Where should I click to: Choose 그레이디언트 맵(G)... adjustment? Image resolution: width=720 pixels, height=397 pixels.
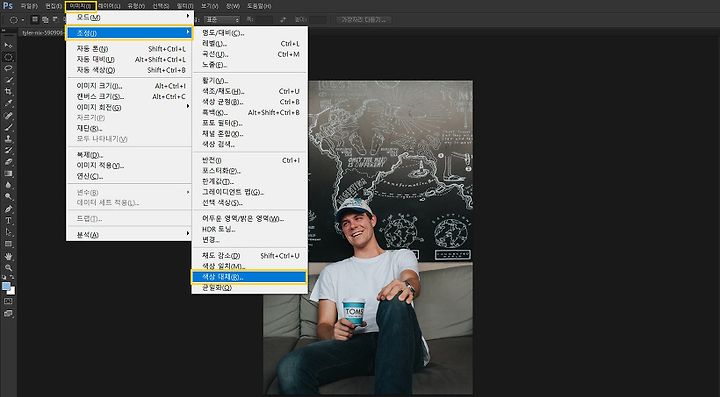249,192
